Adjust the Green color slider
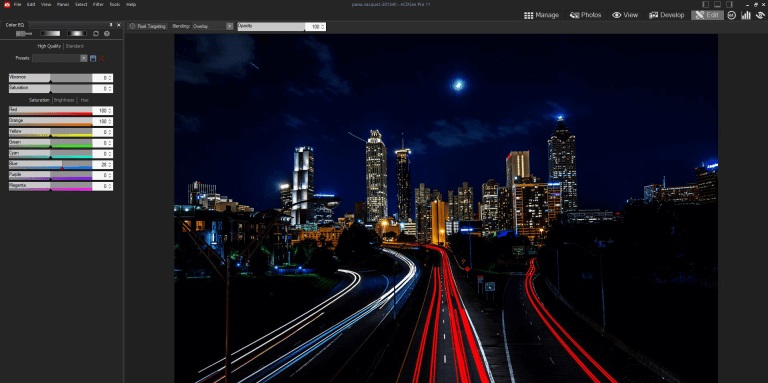The image size is (768, 383). coord(50,143)
